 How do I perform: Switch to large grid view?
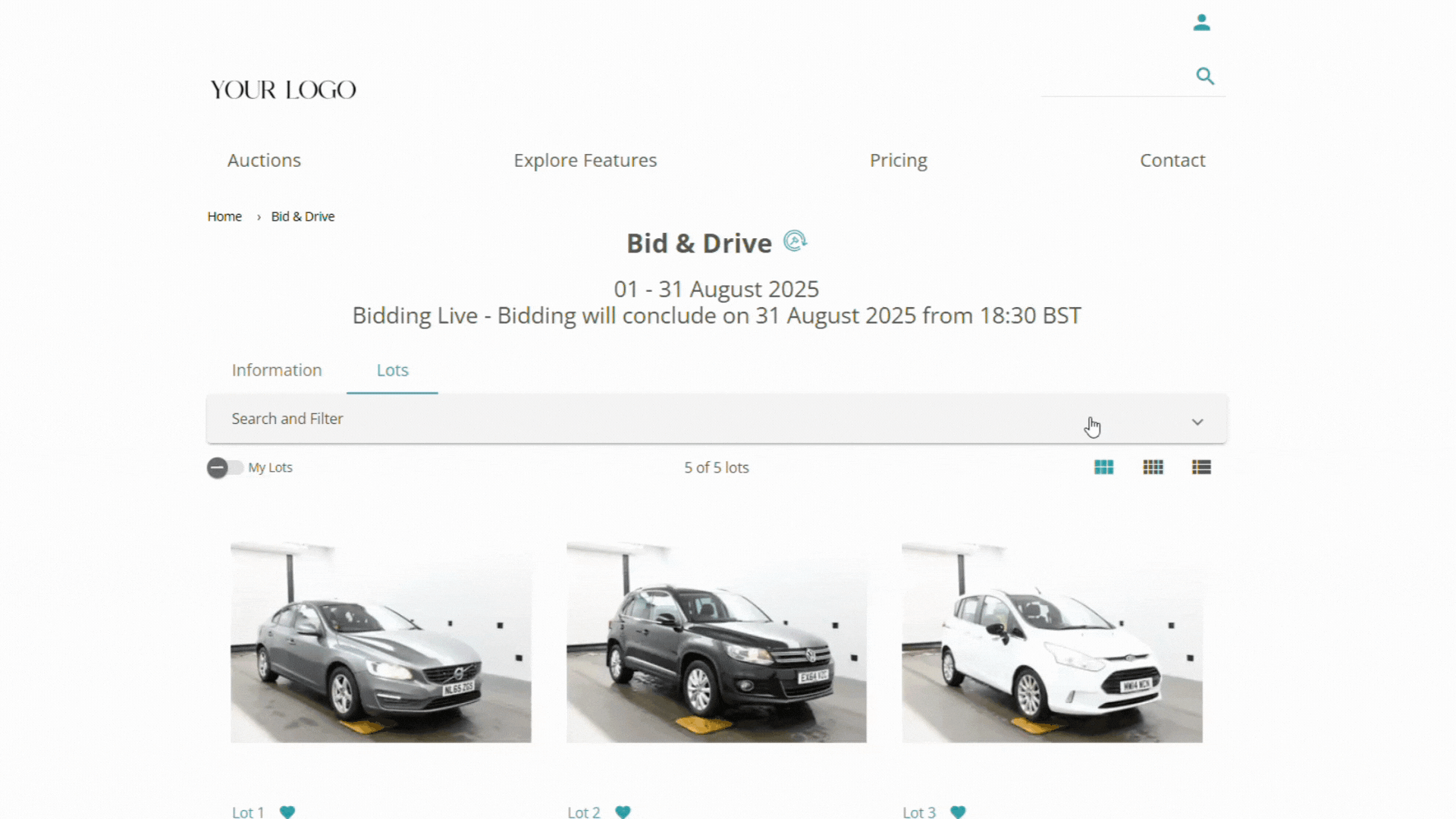click(x=1103, y=467)
